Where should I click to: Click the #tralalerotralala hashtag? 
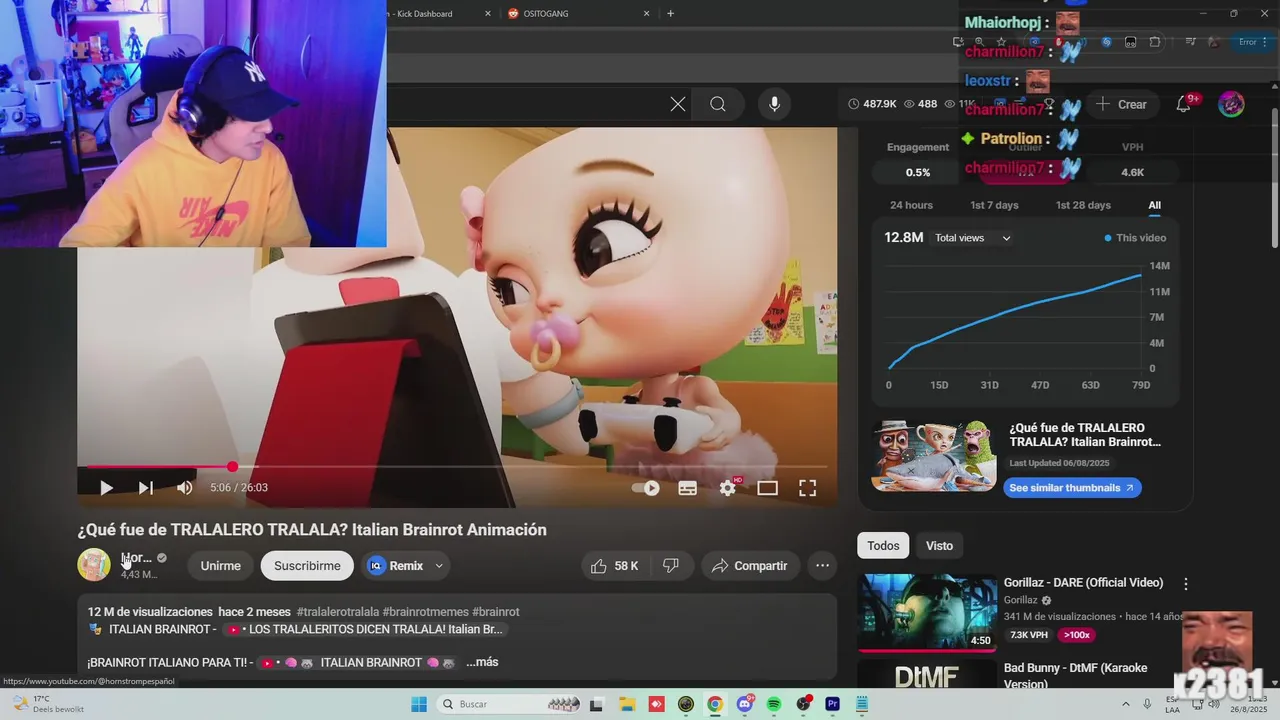click(338, 612)
